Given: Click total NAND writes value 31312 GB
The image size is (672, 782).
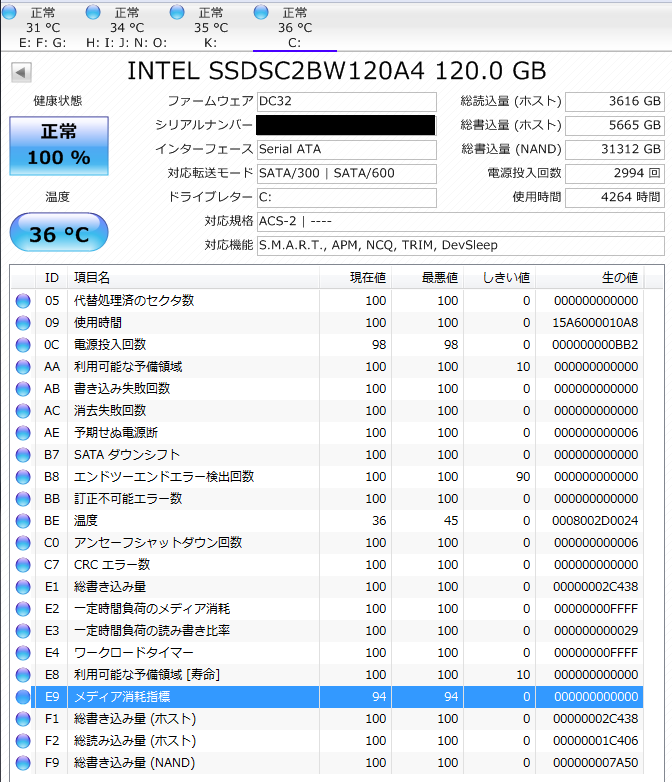Looking at the screenshot, I should [615, 149].
